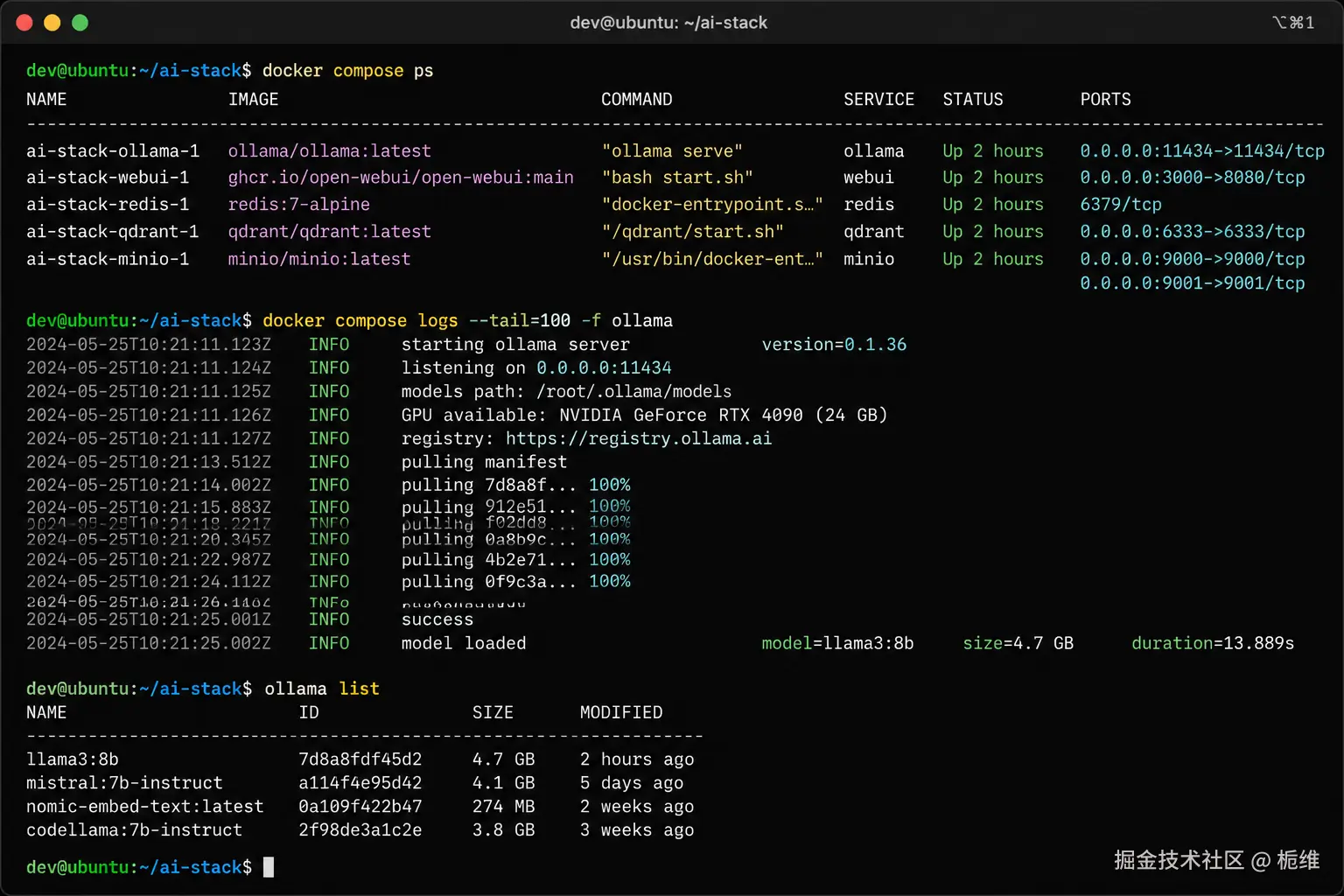Click the STATUS column header

[x=973, y=100]
